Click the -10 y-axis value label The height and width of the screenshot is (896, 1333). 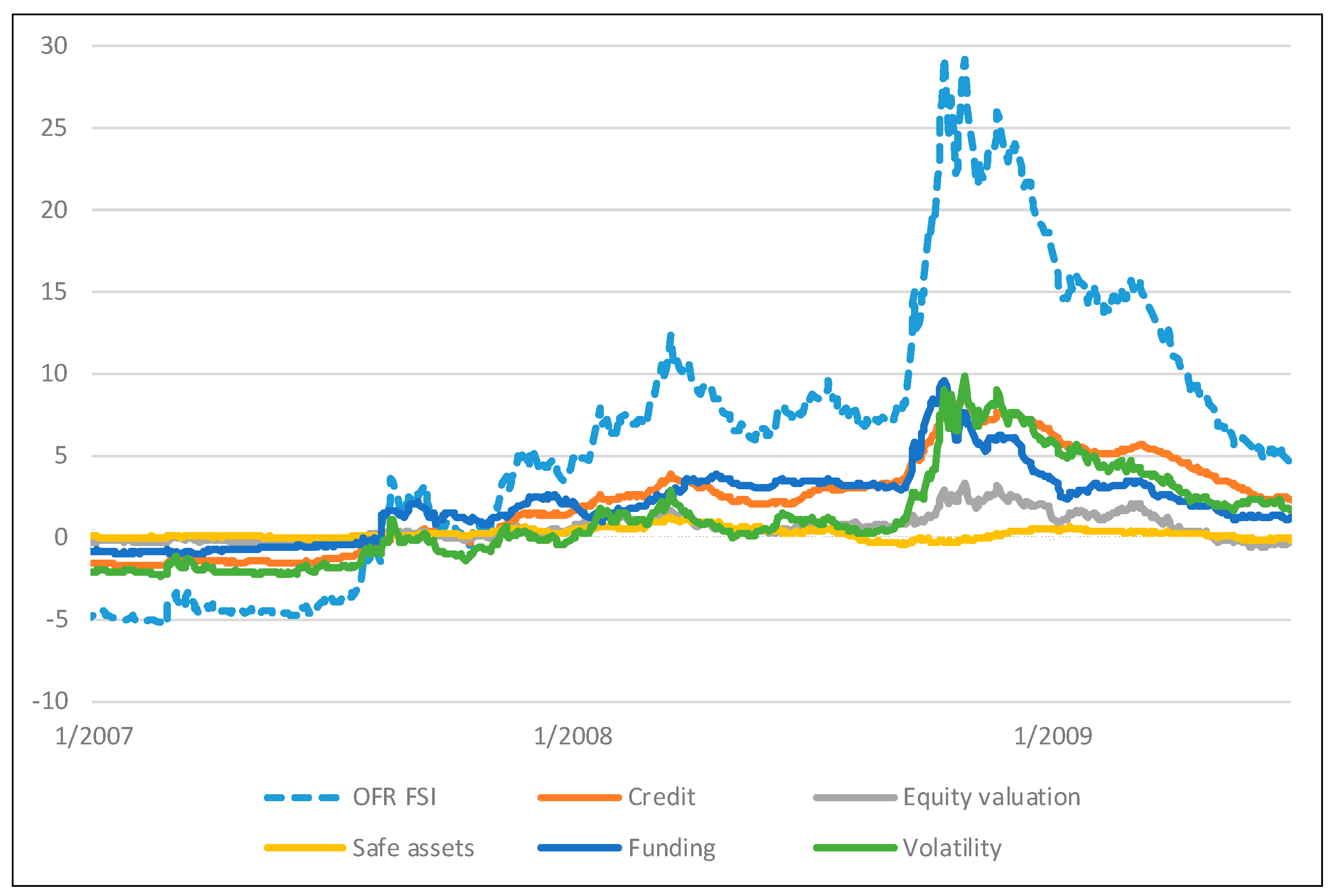50,701
